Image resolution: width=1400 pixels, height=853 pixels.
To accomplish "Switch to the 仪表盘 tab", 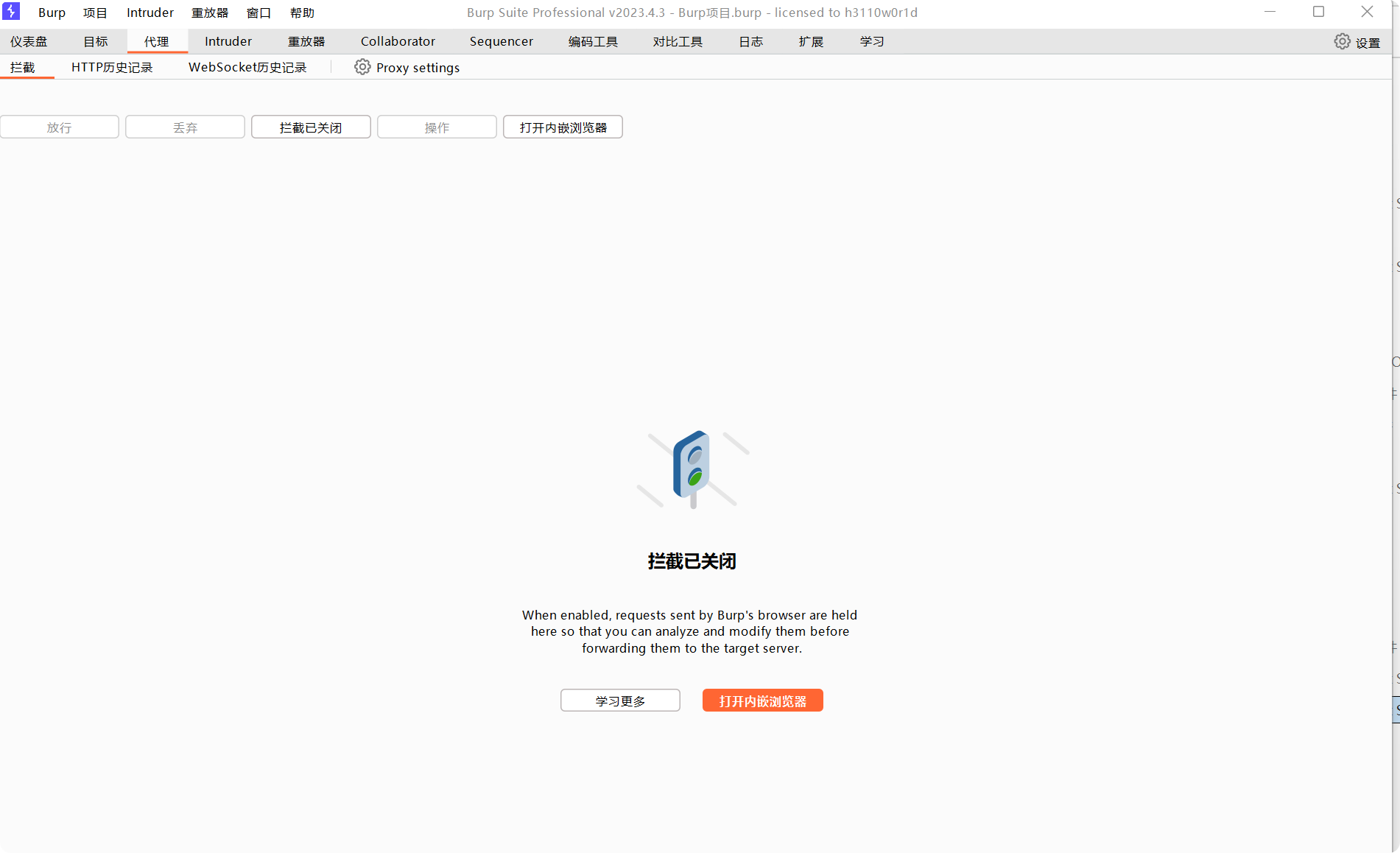I will click(29, 41).
